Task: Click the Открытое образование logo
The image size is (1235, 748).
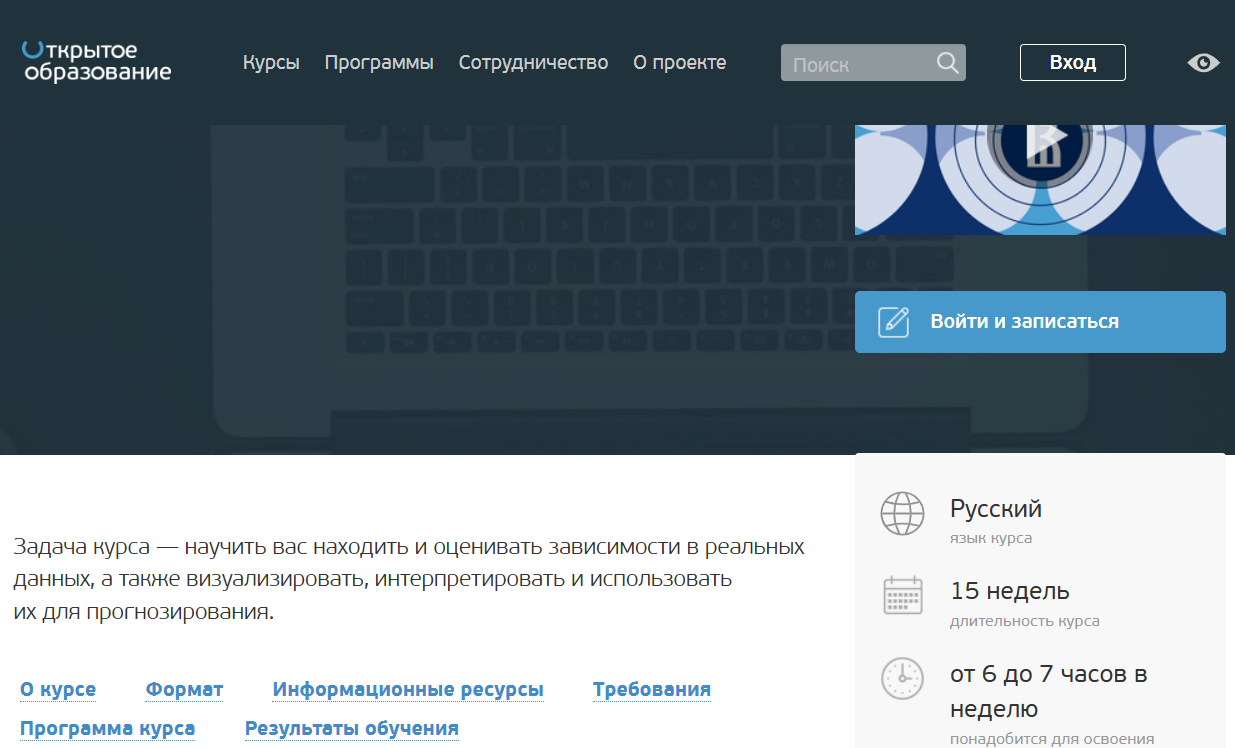Action: 96,61
